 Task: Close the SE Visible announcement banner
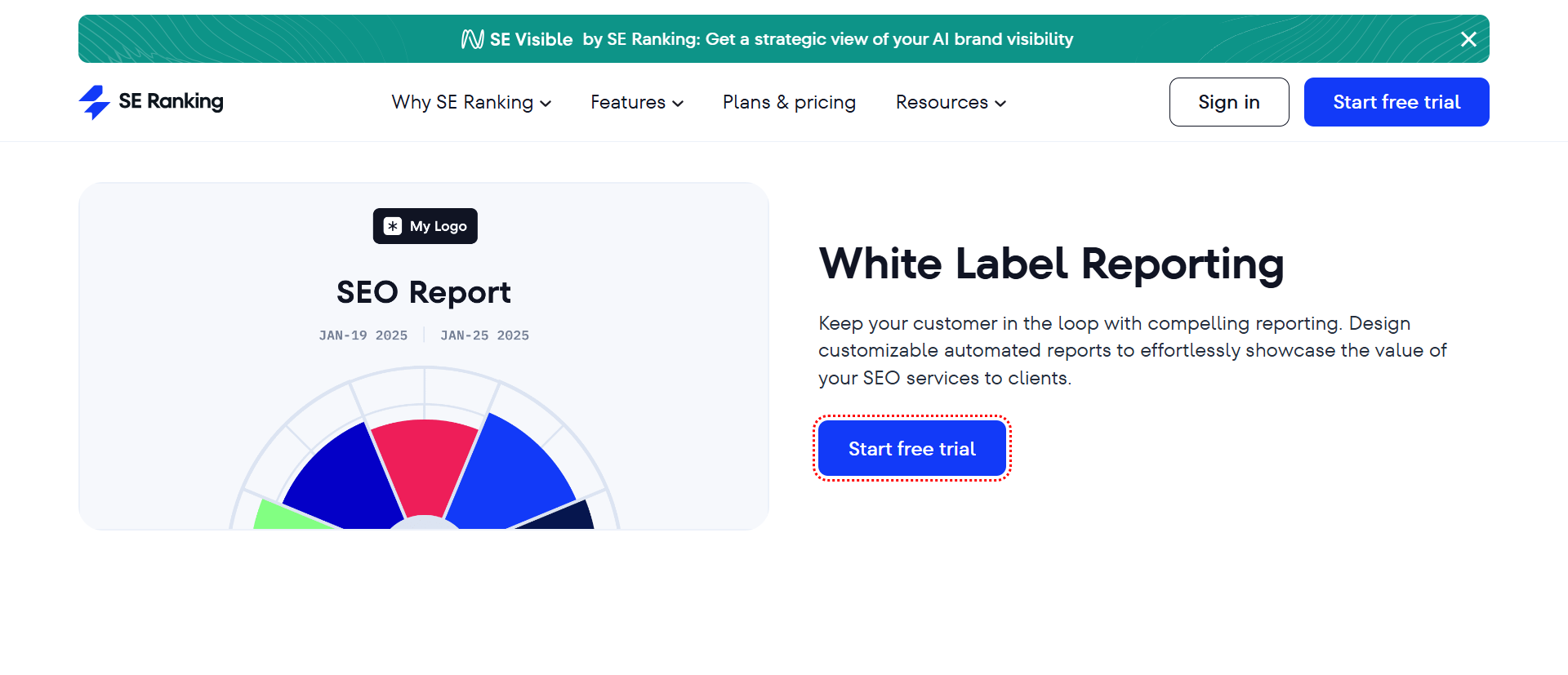(x=1468, y=39)
